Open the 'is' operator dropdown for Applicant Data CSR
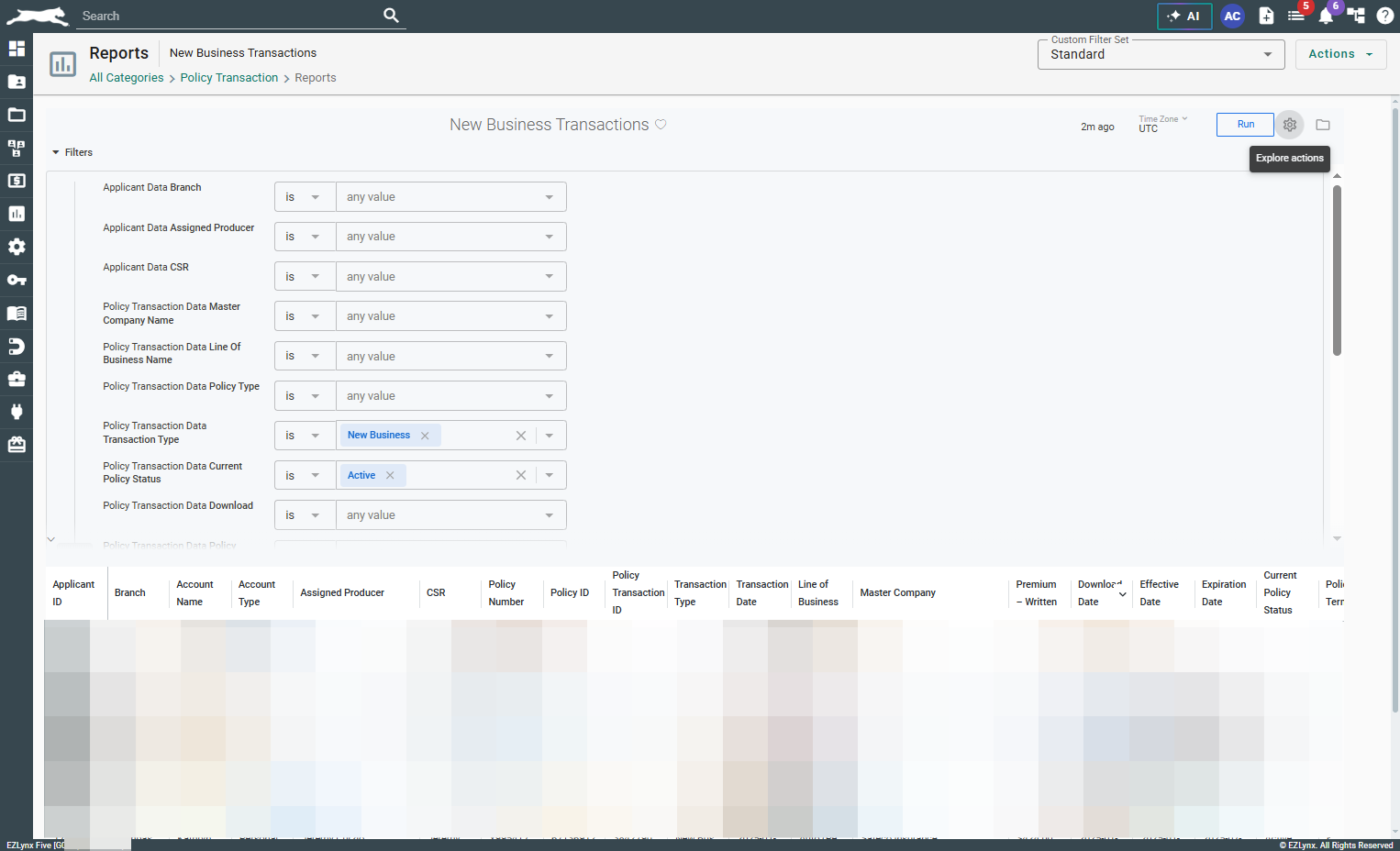This screenshot has width=1400, height=851. (305, 277)
